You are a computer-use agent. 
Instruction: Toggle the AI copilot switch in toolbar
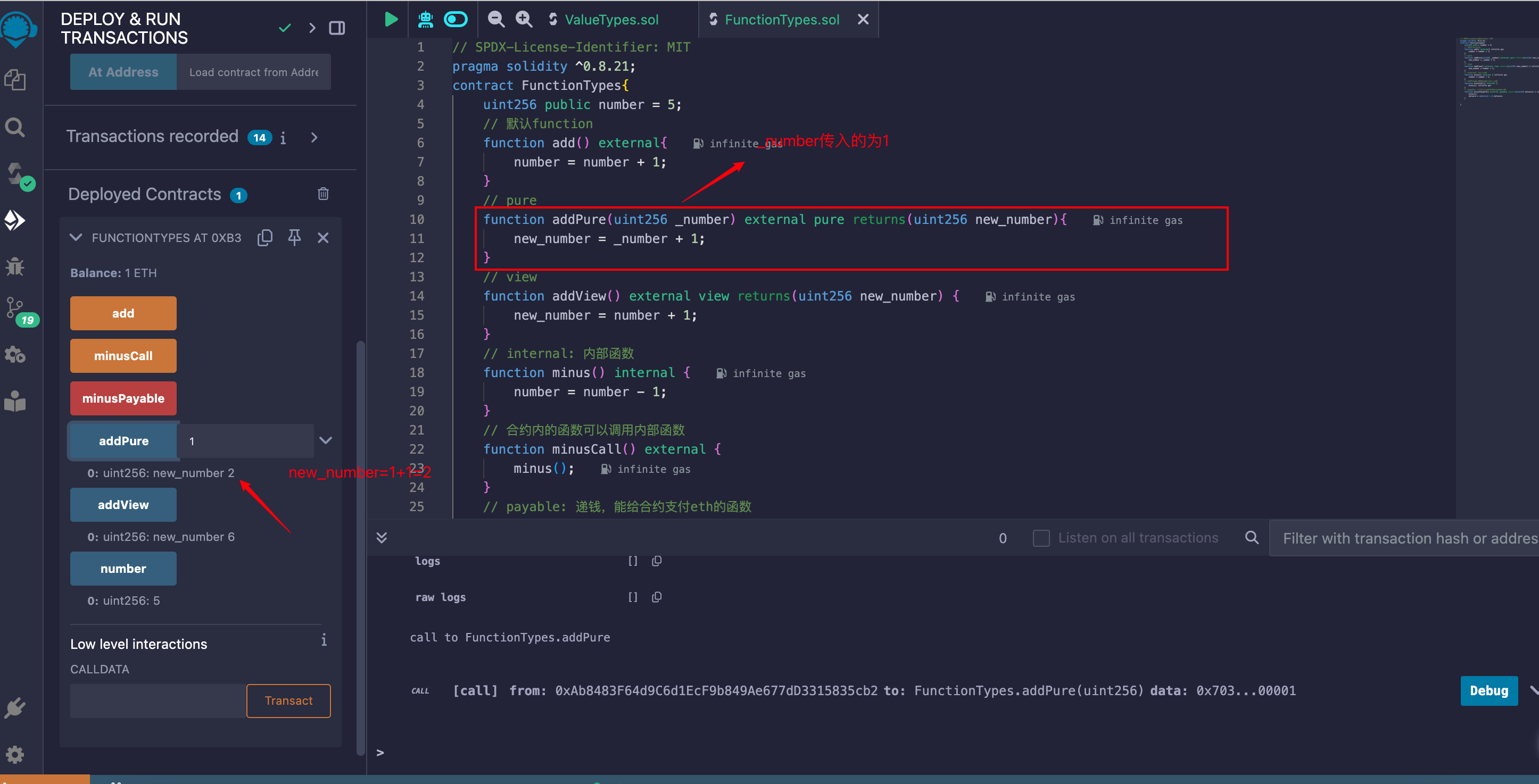(x=455, y=20)
